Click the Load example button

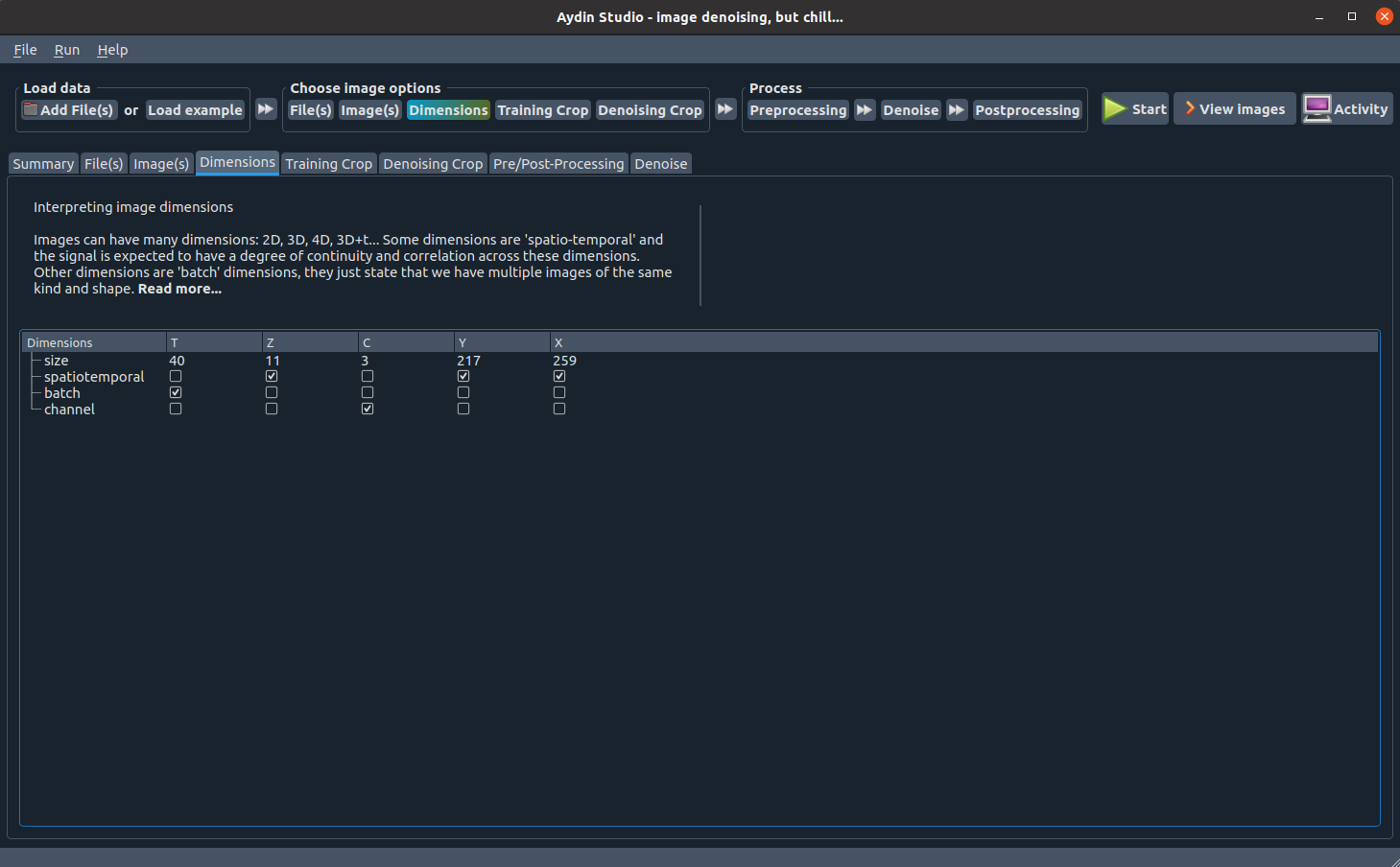point(195,110)
